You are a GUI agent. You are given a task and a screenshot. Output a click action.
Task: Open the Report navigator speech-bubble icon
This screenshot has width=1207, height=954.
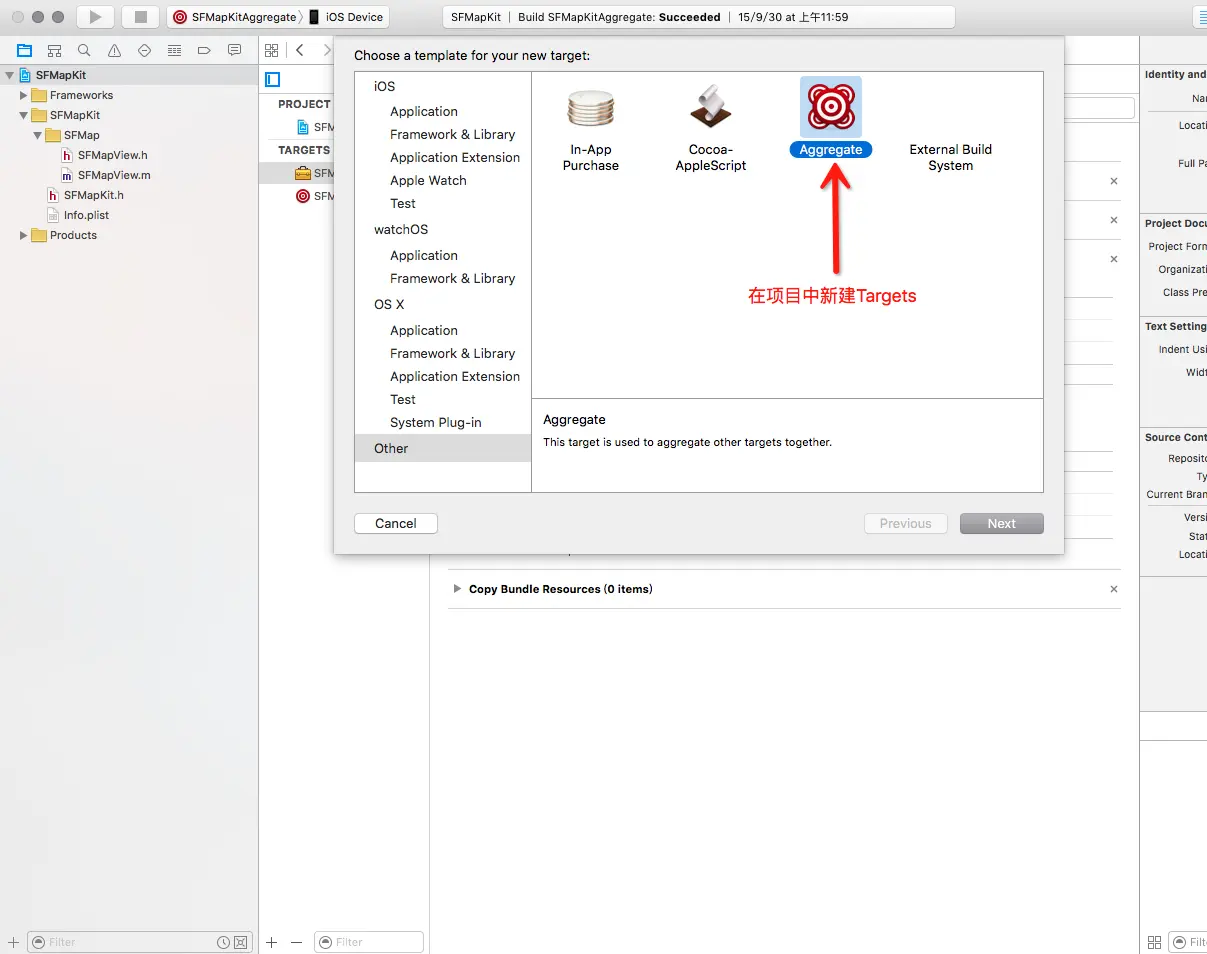234,50
